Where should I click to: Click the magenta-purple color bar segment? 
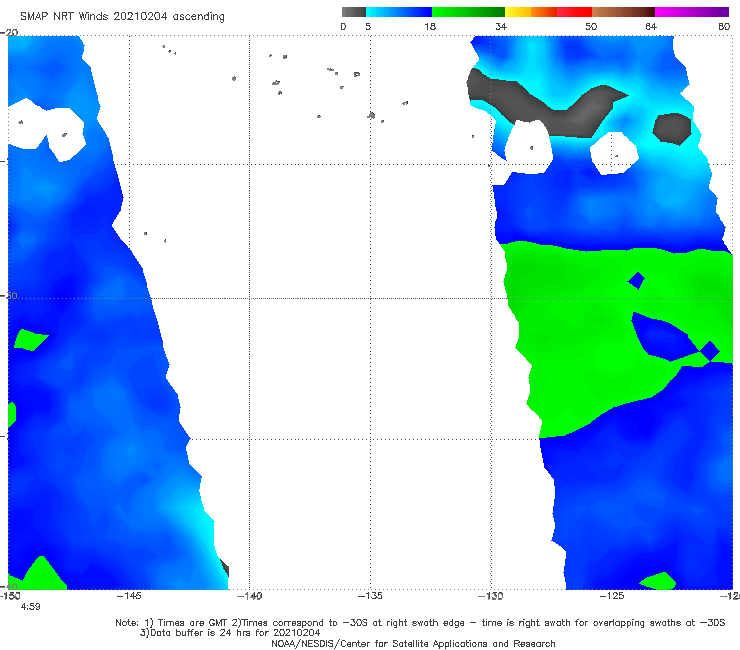[692, 12]
